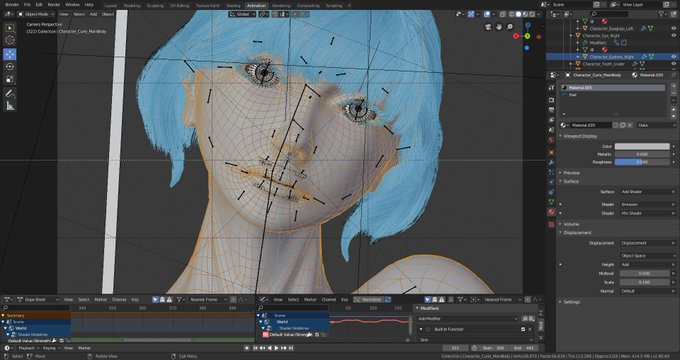This screenshot has width=680, height=360.
Task: Select the Cursor tool in the viewport toolbar
Action: [x=10, y=40]
